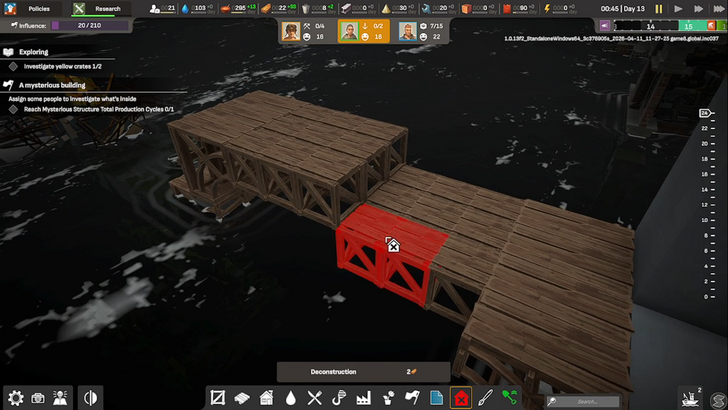Open the blueprint tool
Screen dimensions: 728x410
[x=436, y=398]
